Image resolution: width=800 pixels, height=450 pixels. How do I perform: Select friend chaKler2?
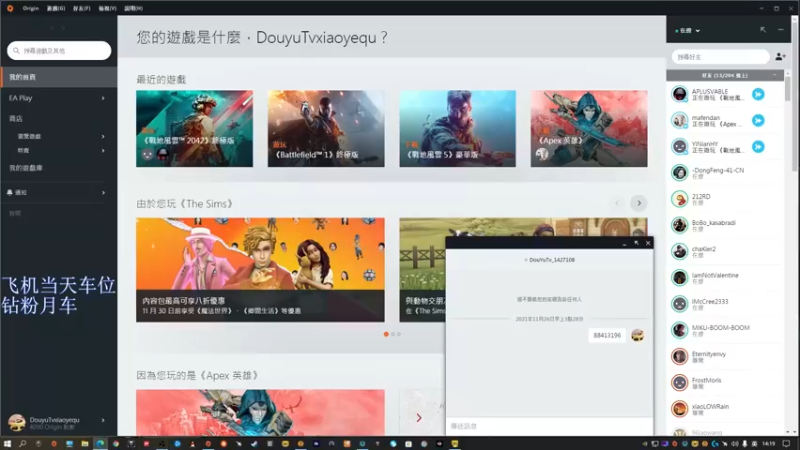coord(724,252)
